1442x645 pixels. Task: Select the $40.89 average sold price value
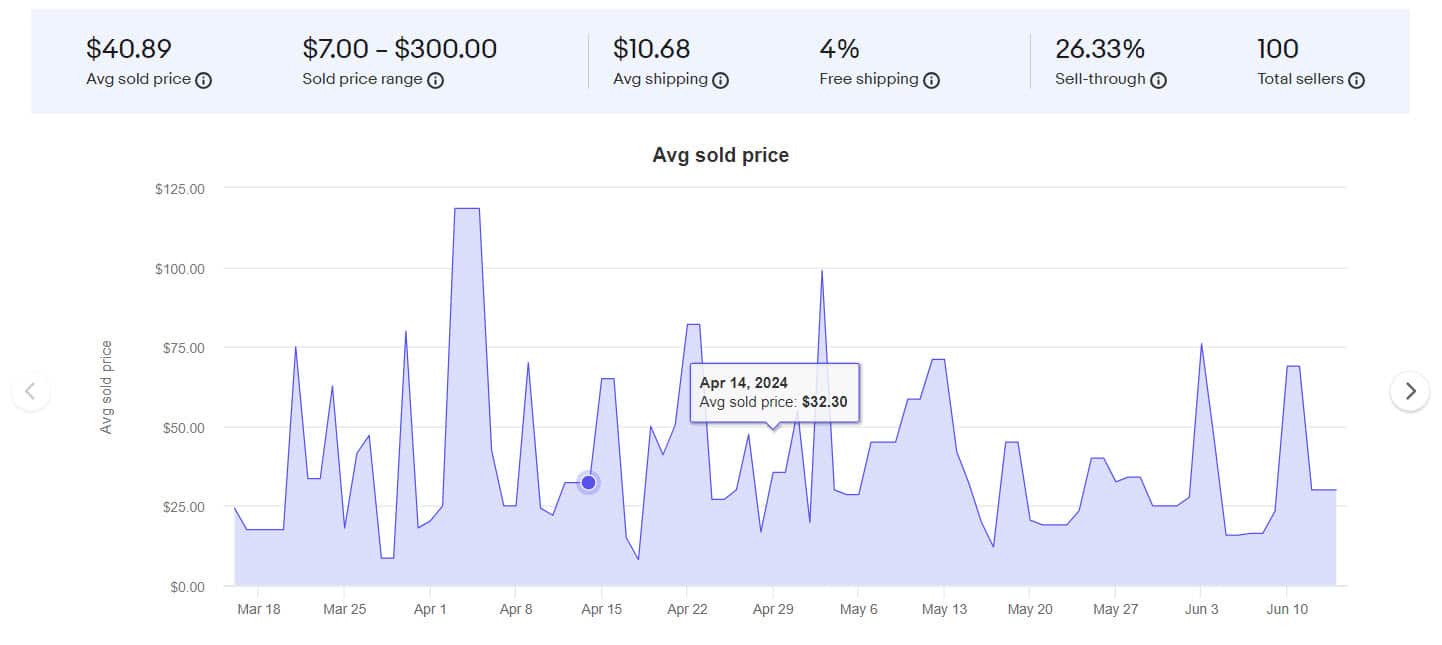[x=129, y=49]
